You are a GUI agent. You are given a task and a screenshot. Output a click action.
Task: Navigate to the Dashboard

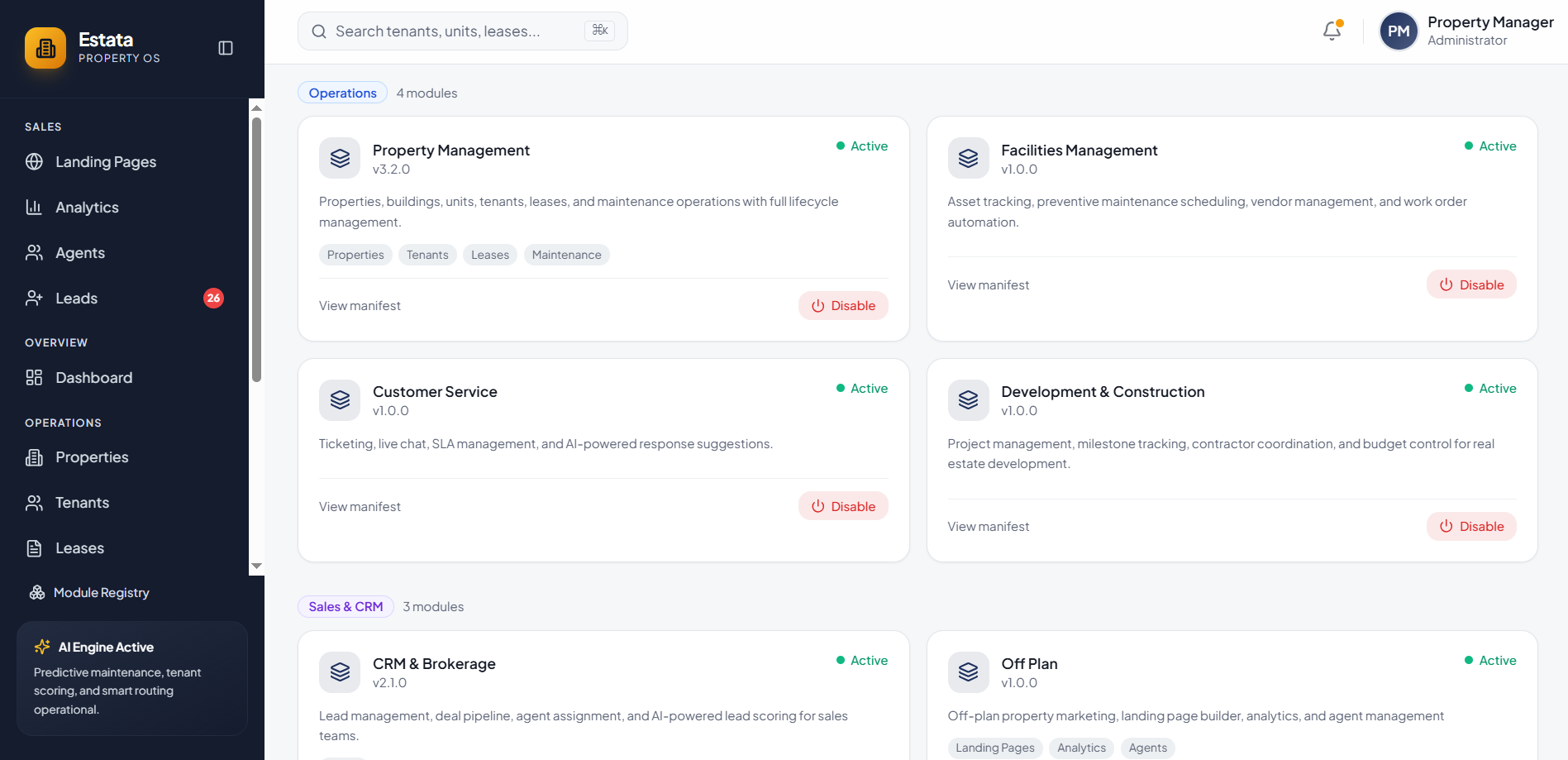(124, 378)
